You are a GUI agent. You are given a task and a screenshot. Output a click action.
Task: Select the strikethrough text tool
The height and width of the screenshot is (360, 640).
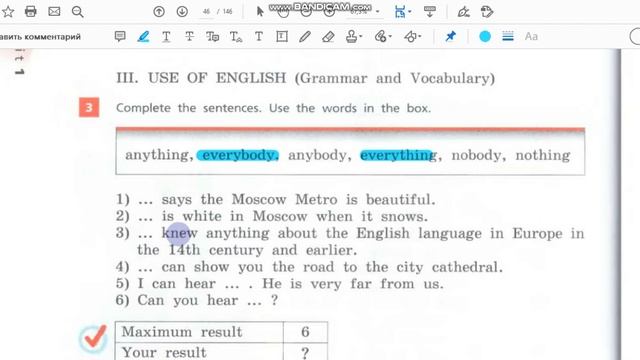[x=189, y=37]
